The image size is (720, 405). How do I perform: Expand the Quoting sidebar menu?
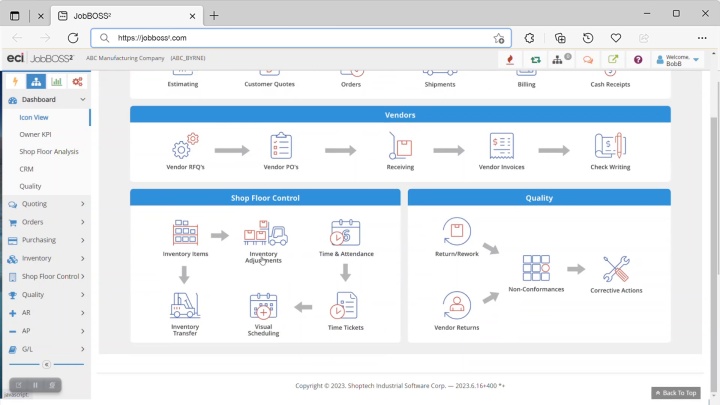tap(46, 204)
